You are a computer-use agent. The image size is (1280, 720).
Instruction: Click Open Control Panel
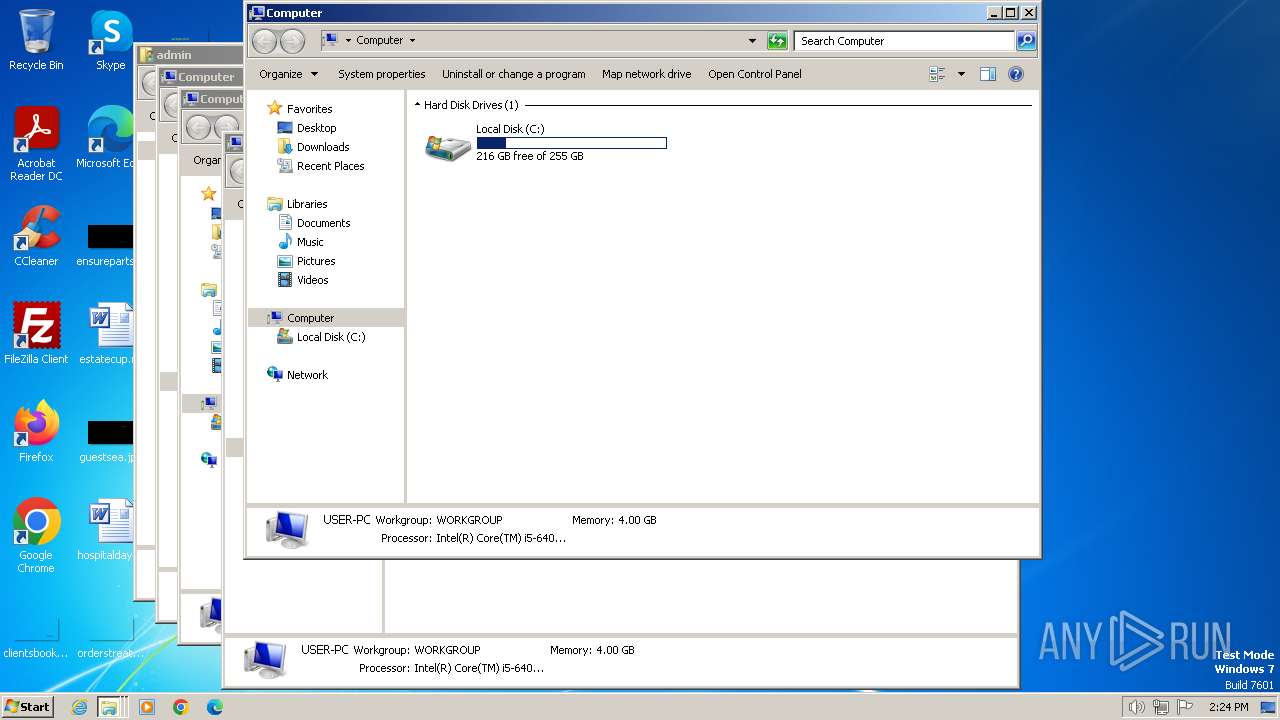tap(755, 74)
